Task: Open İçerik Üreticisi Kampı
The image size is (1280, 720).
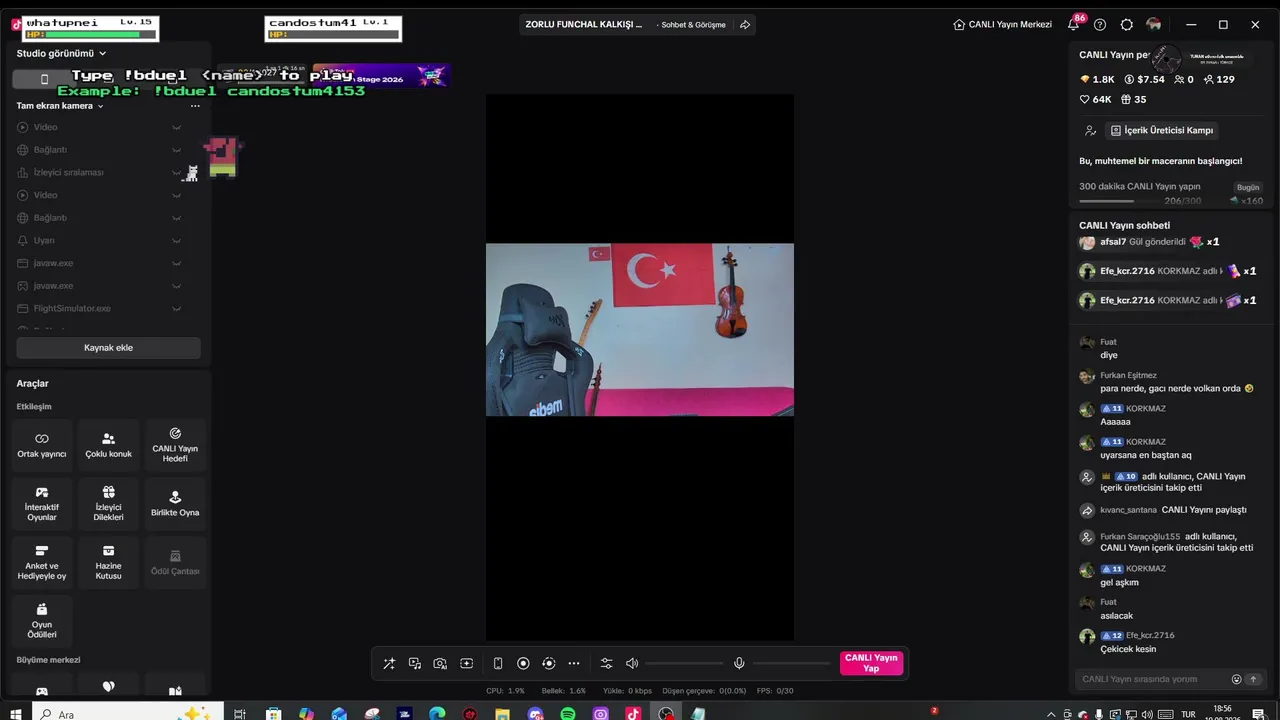Action: coord(1162,131)
